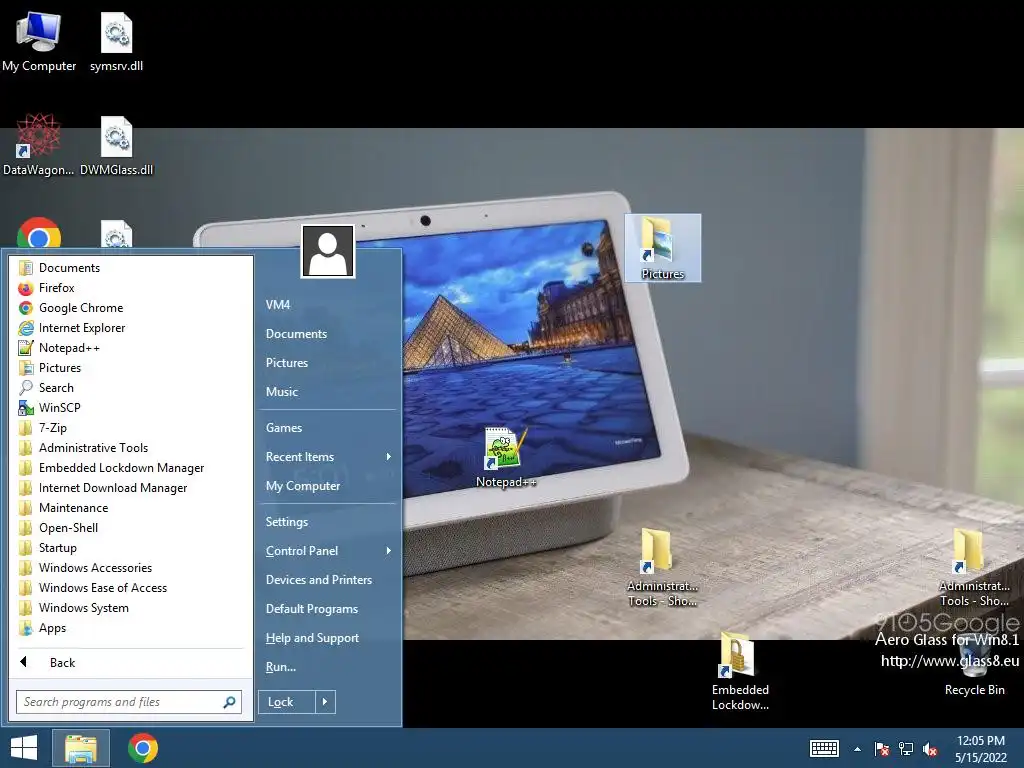The image size is (1024, 768).
Task: Open the touch keyboard tray icon
Action: pyautogui.click(x=824, y=748)
